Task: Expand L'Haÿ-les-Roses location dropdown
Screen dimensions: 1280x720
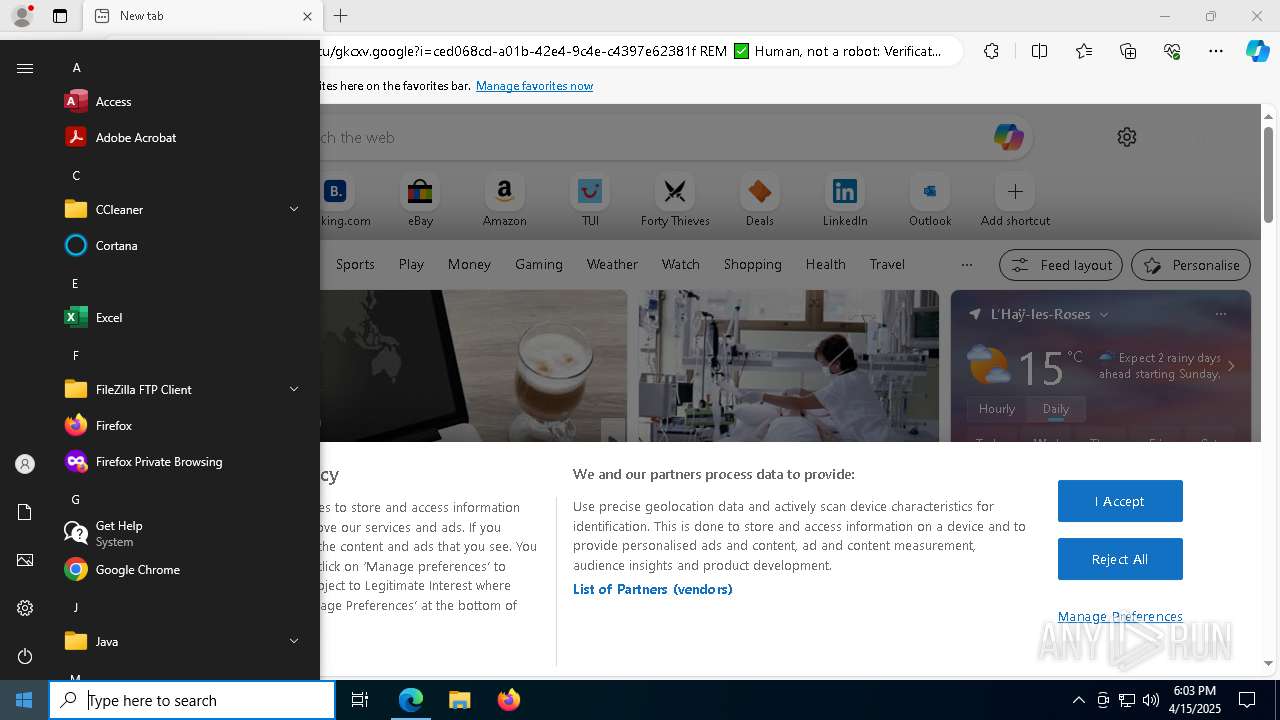Action: [x=1104, y=314]
